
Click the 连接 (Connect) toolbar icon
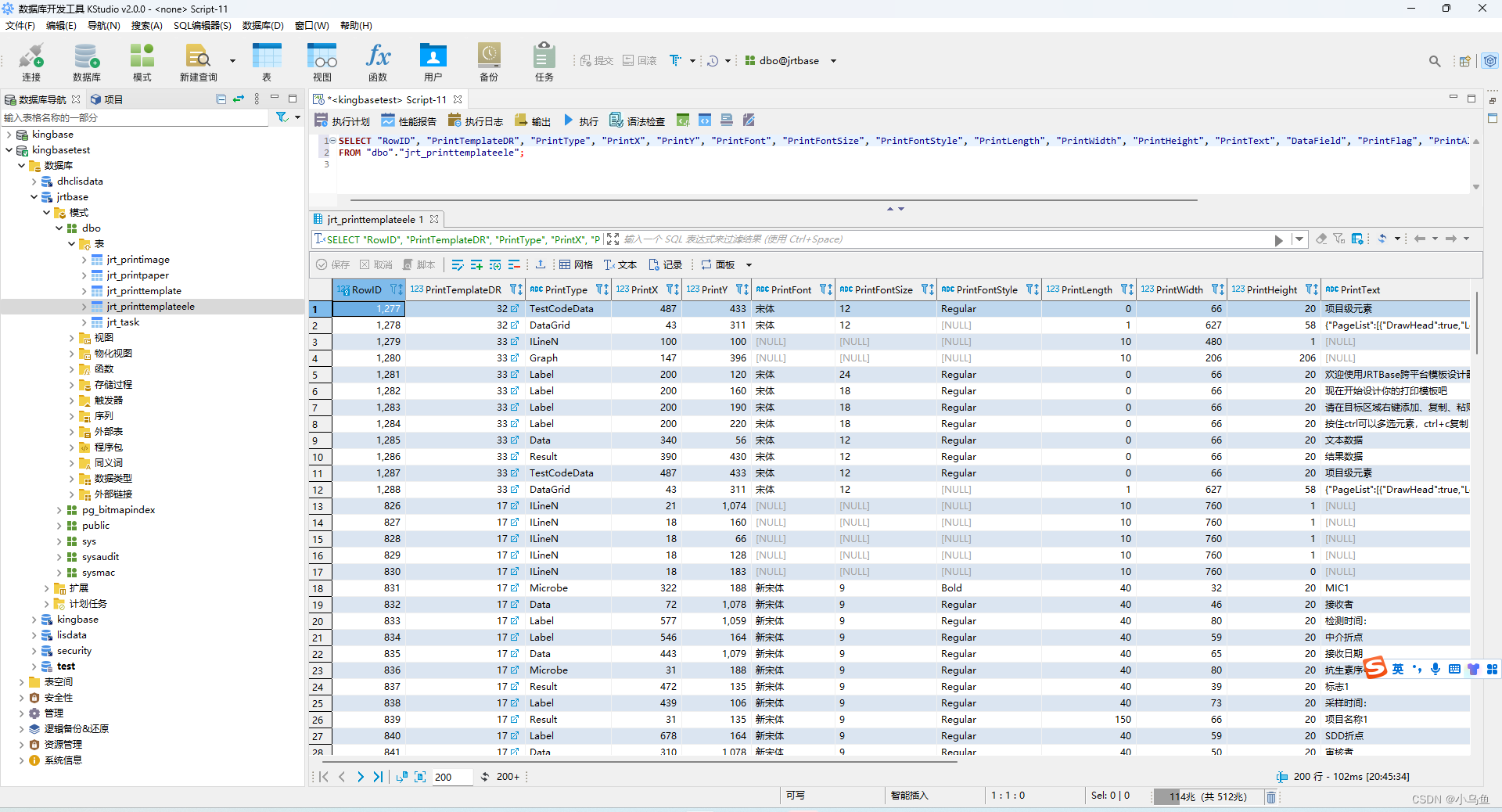[31, 63]
